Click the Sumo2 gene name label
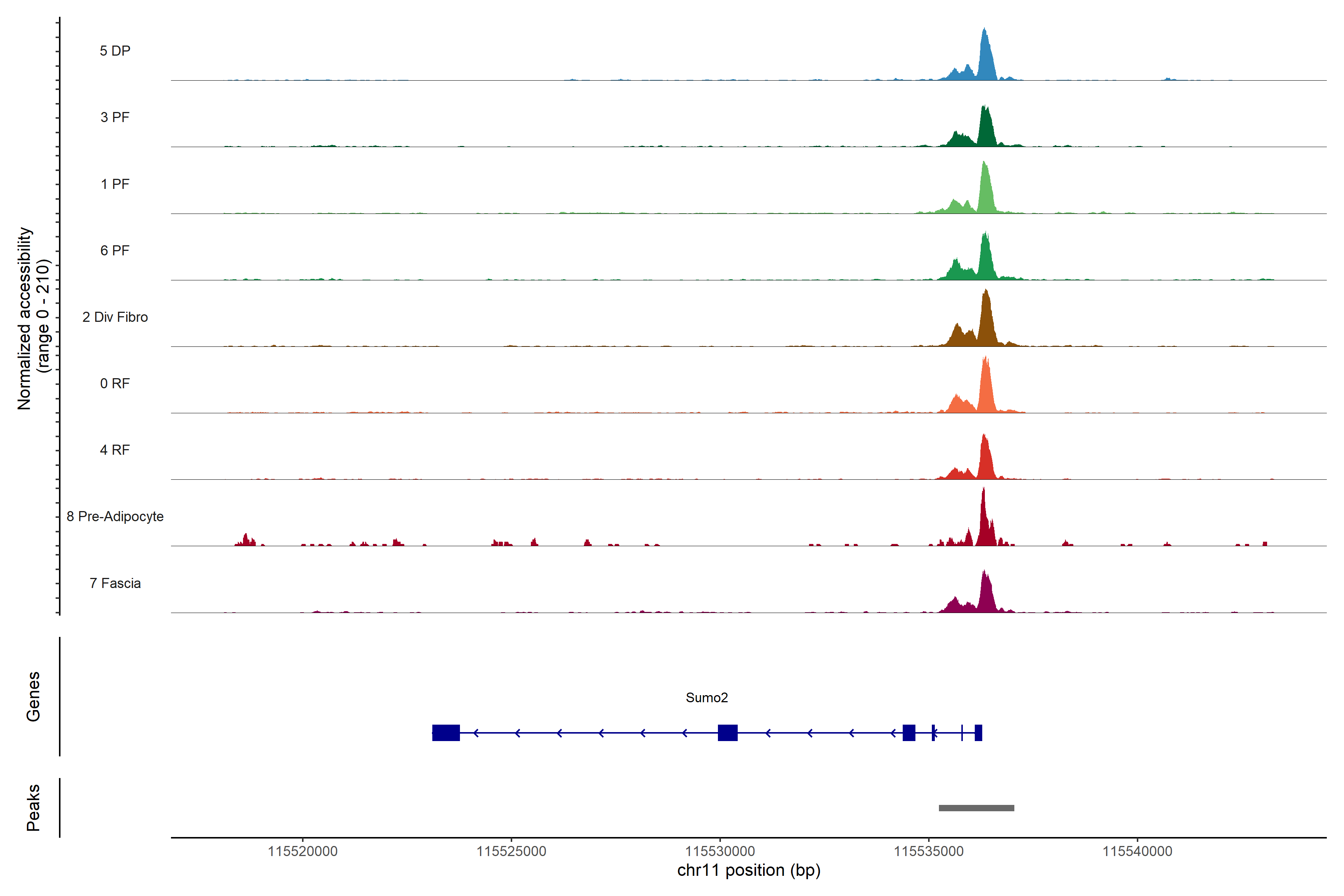The image size is (1344, 896). click(x=707, y=698)
